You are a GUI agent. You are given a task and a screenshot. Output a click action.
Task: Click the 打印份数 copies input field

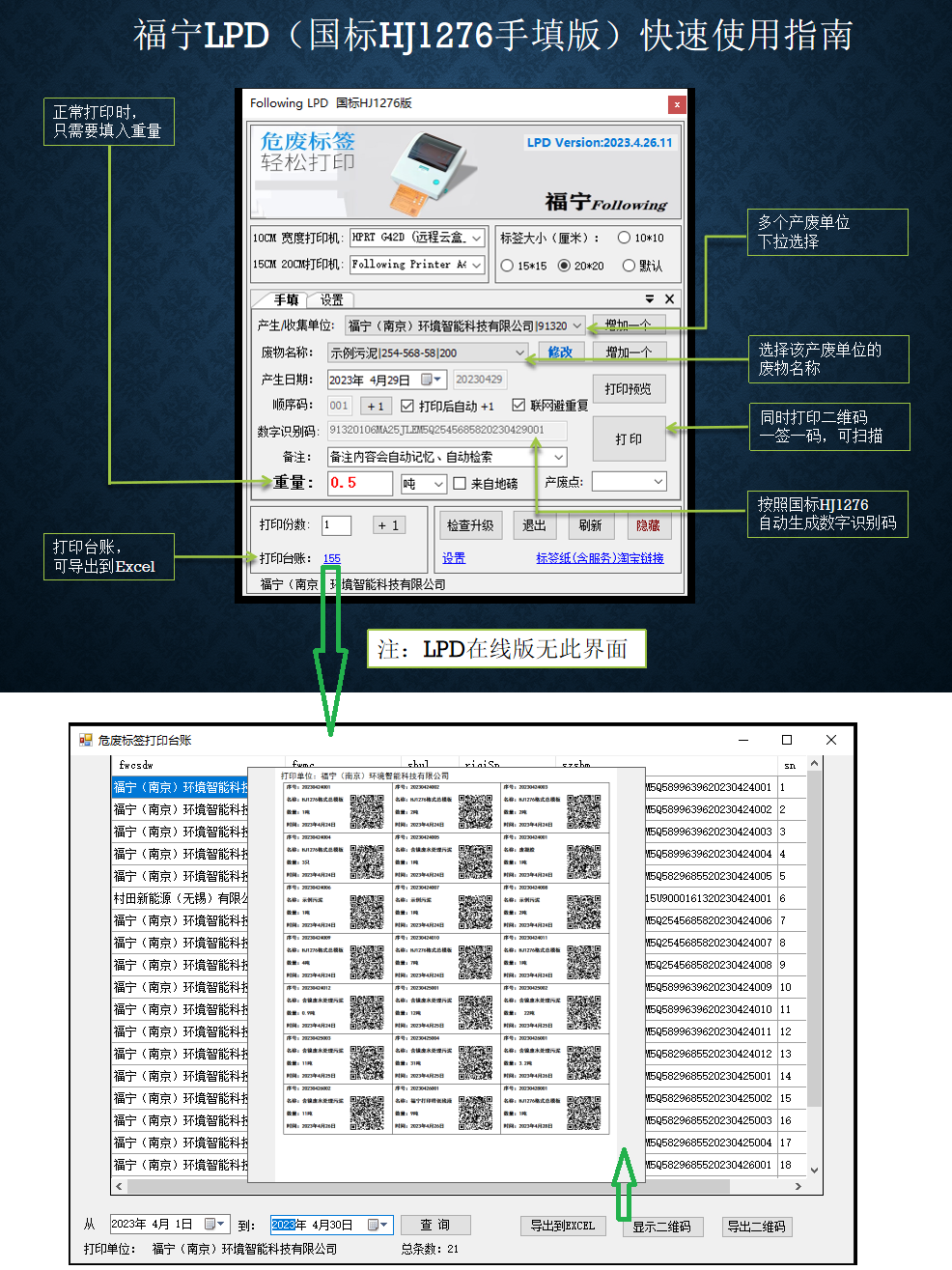pyautogui.click(x=336, y=525)
